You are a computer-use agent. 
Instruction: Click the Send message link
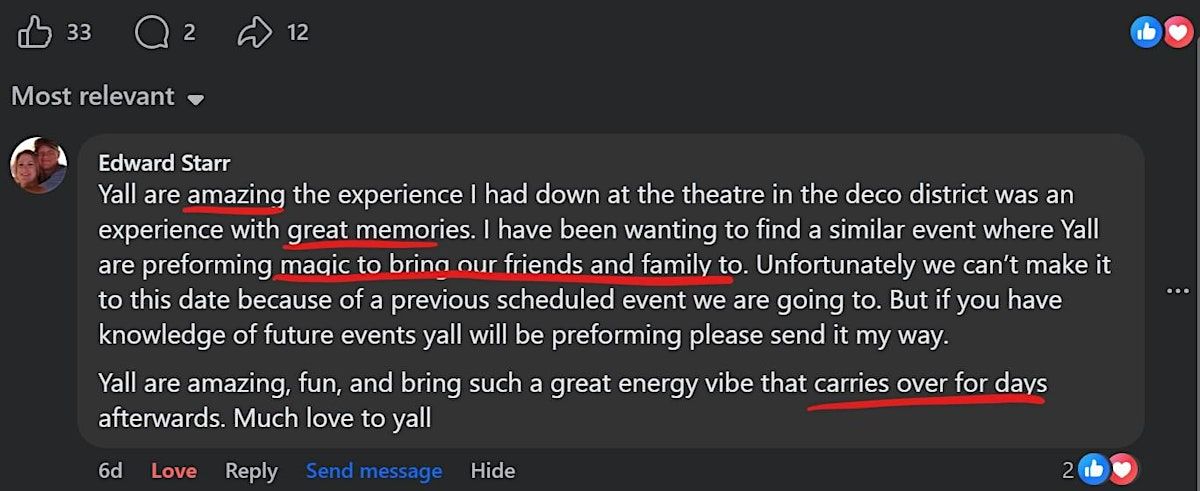pyautogui.click(x=373, y=470)
